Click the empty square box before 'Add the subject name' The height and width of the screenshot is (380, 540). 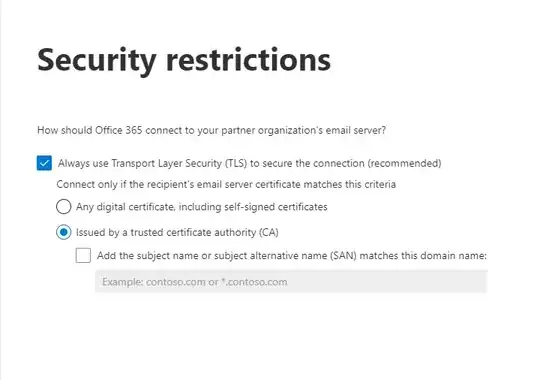coord(83,255)
